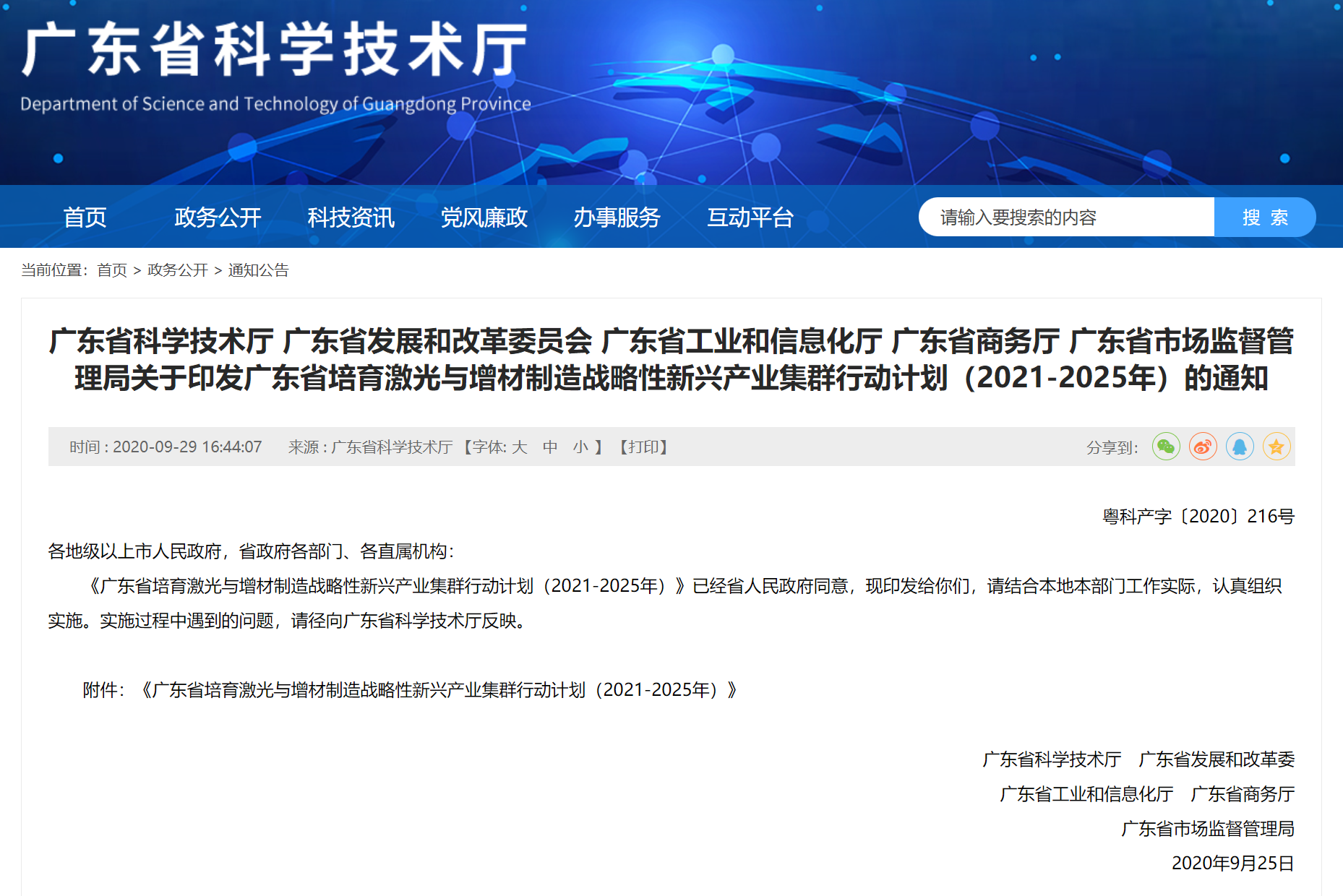Set font size to 大
The width and height of the screenshot is (1343, 896).
point(520,447)
